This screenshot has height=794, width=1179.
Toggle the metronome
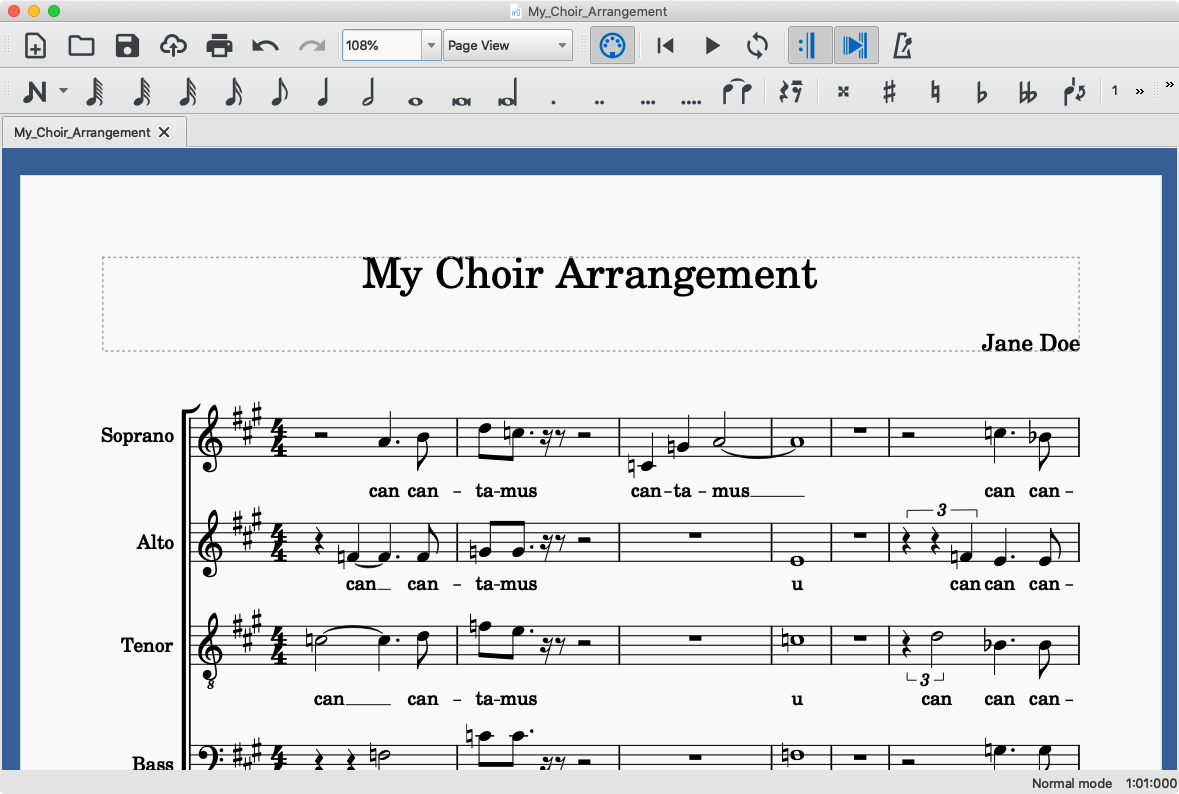pos(903,46)
